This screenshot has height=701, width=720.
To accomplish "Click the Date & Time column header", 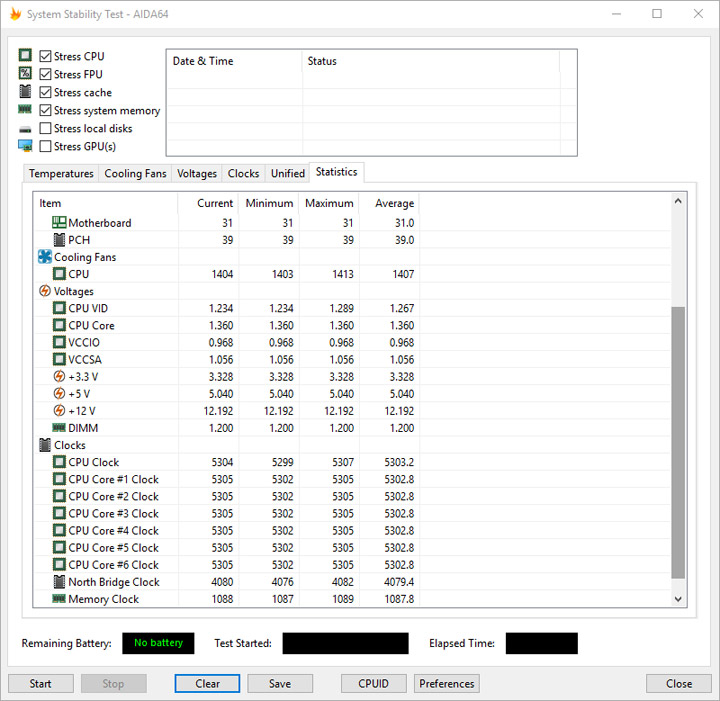I will (234, 61).
